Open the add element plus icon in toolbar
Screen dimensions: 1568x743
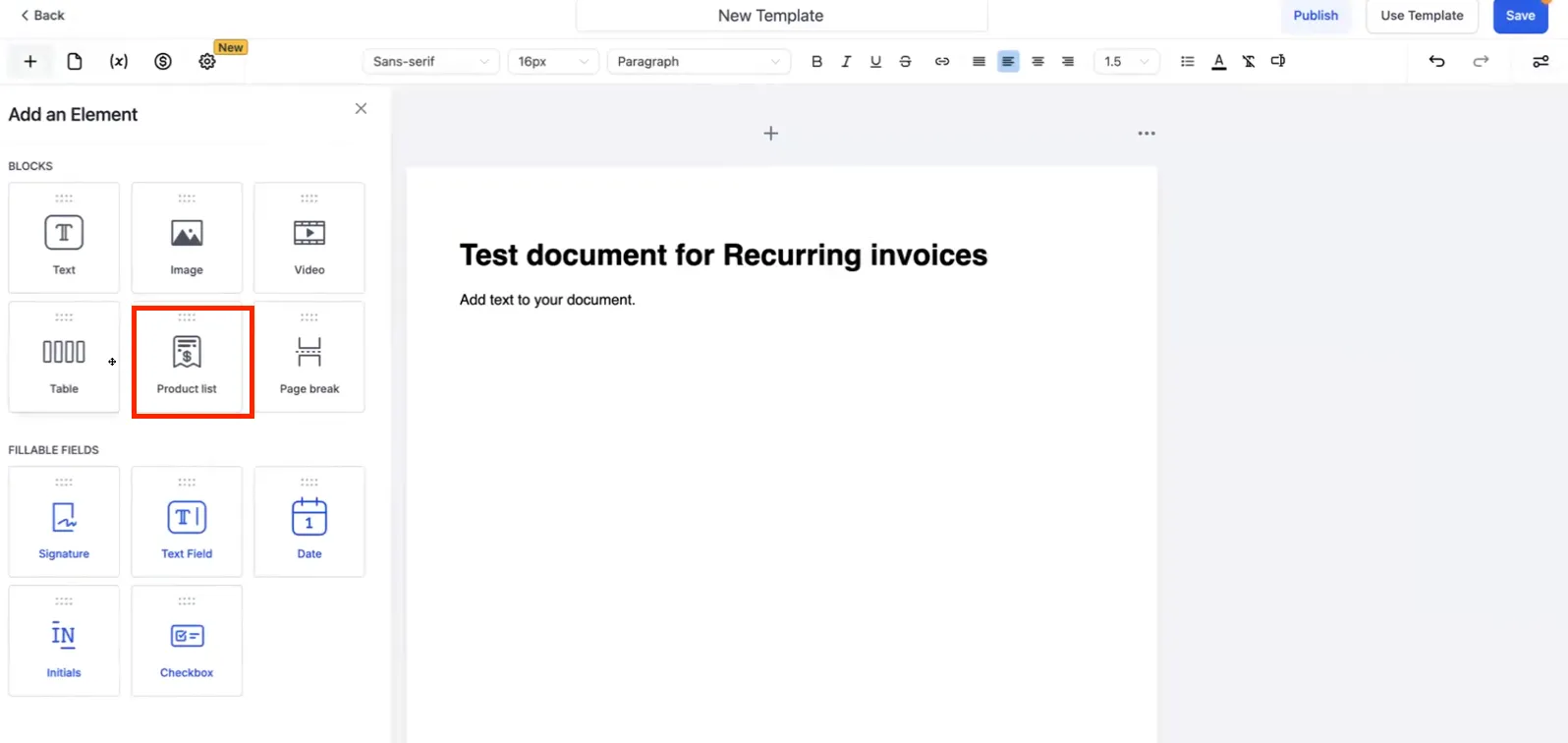click(x=30, y=61)
